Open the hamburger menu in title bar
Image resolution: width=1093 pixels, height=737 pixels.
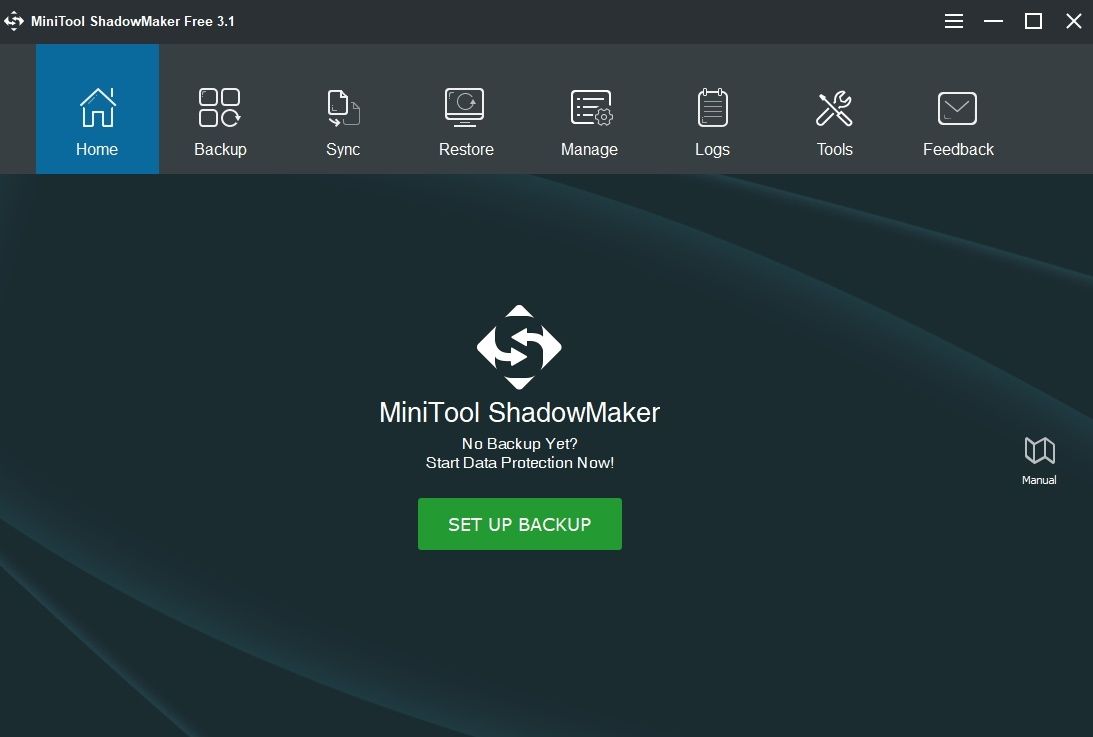click(954, 21)
